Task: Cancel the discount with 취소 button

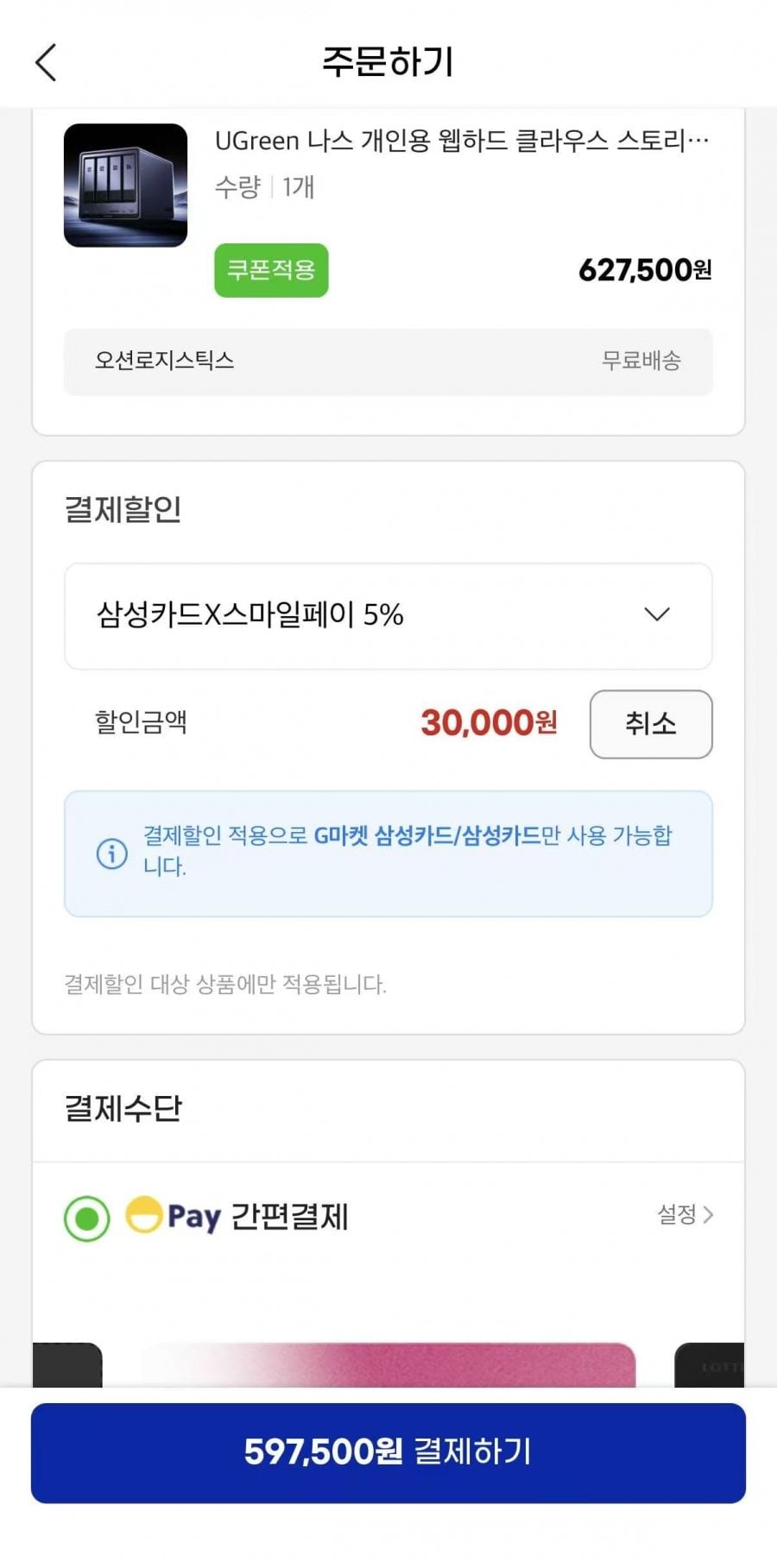Action: (651, 724)
